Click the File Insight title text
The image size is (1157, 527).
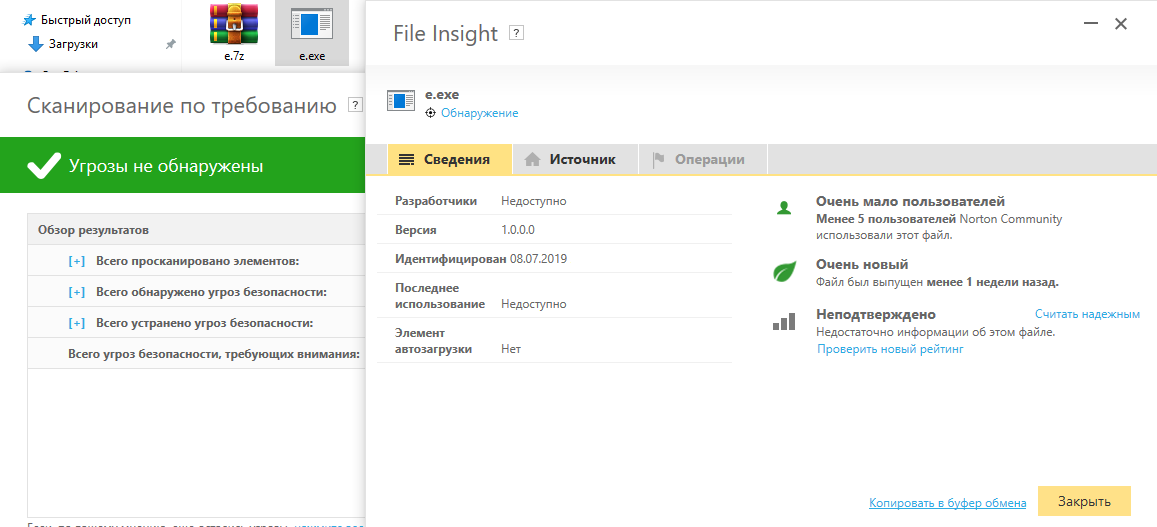[446, 33]
